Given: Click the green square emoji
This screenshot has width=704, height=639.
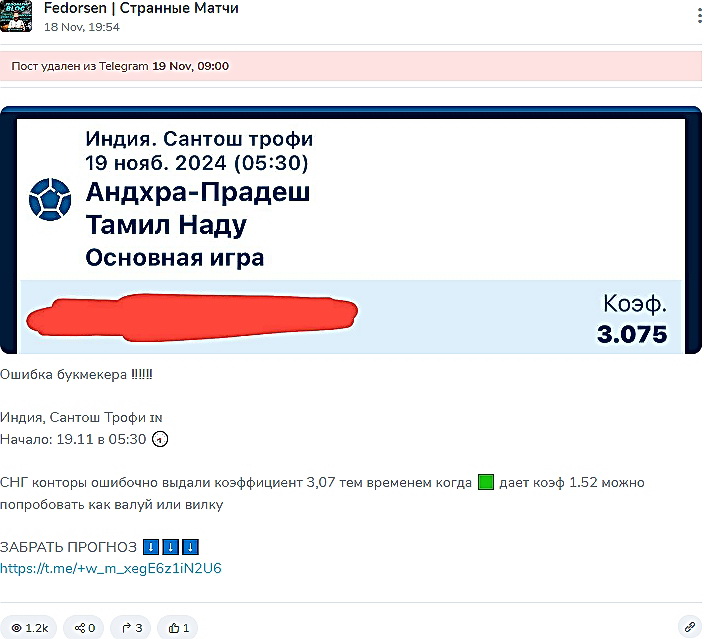Looking at the screenshot, I should tap(485, 482).
